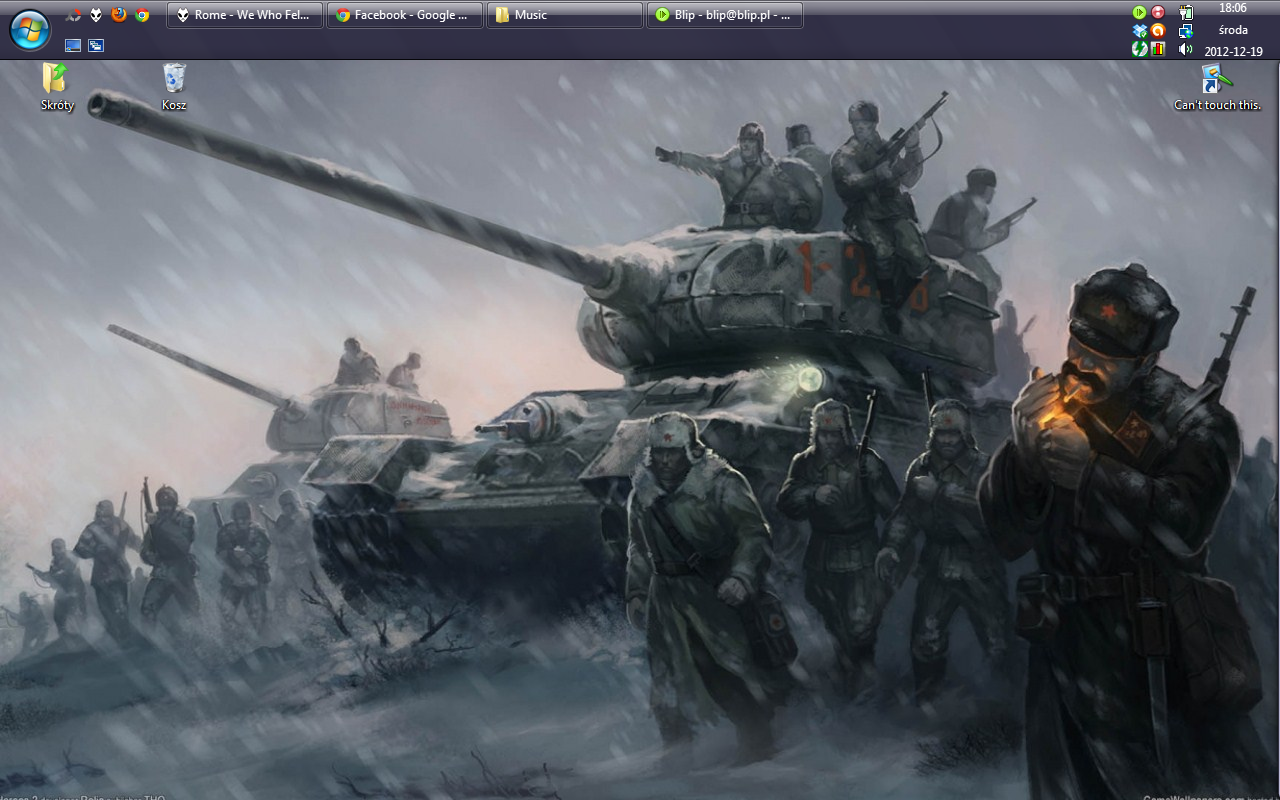The width and height of the screenshot is (1280, 800).
Task: Click the colored bar chart tray icon
Action: [x=1158, y=48]
